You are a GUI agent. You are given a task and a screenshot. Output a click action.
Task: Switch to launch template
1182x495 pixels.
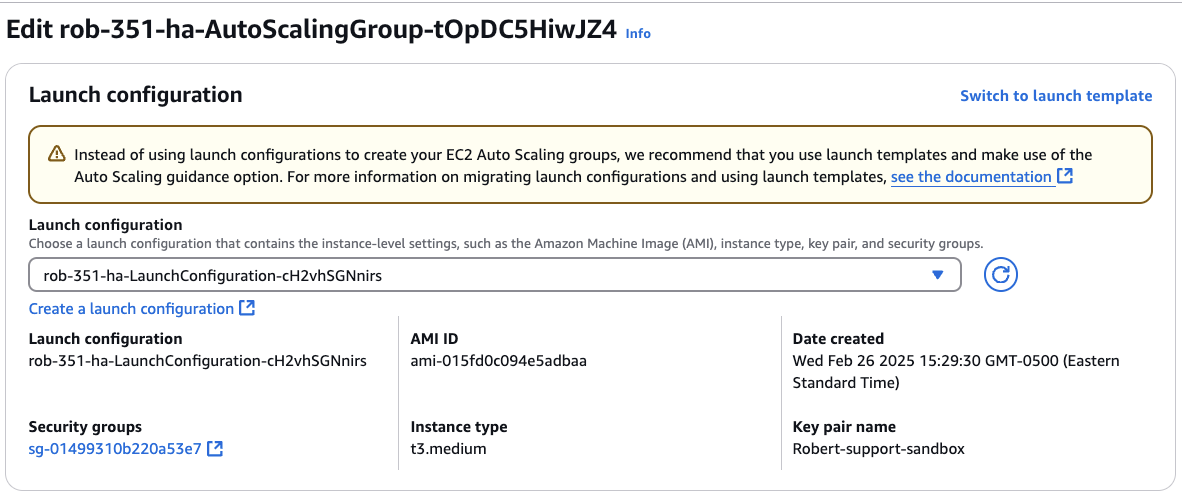(1055, 96)
